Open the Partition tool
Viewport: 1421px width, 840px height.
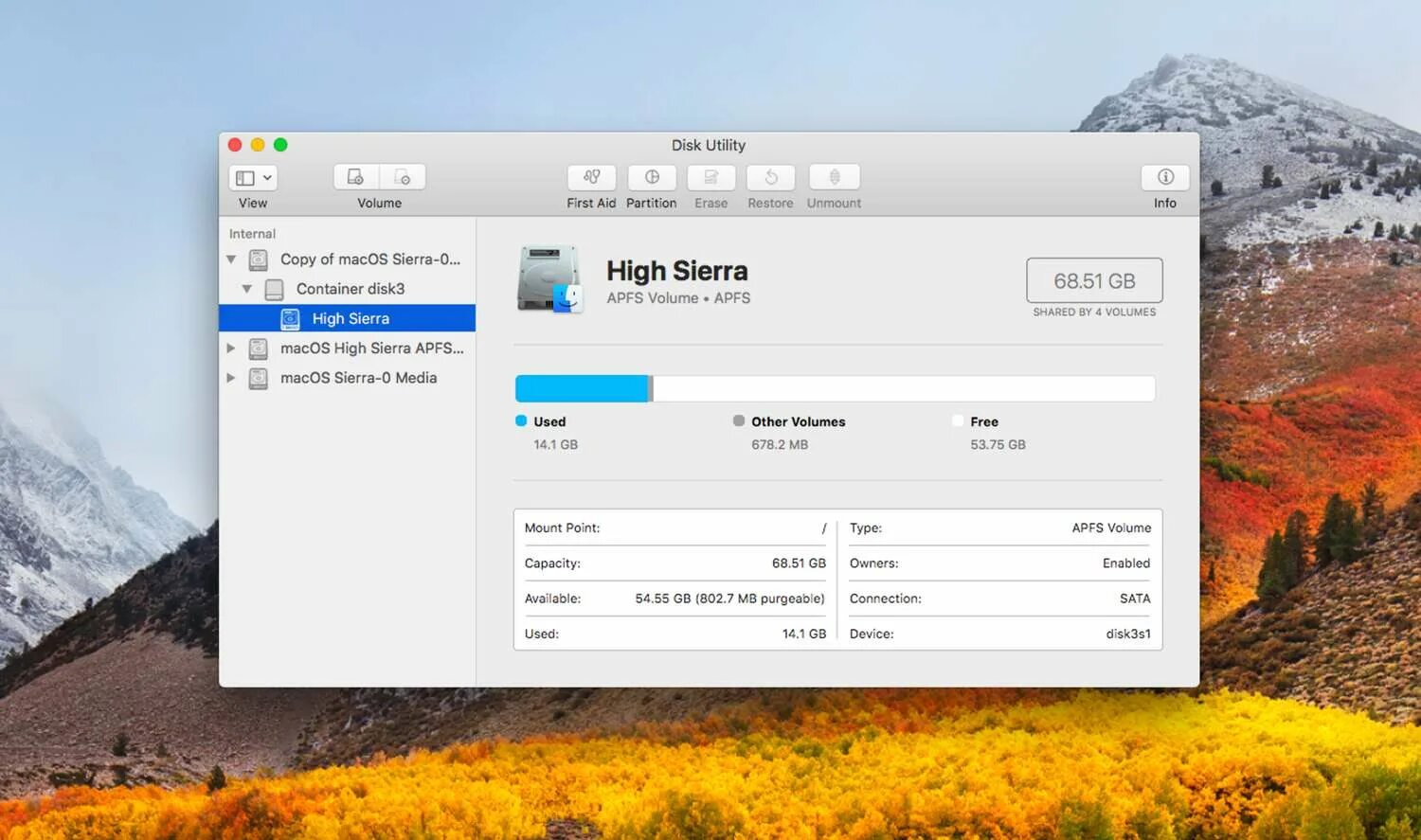652,177
